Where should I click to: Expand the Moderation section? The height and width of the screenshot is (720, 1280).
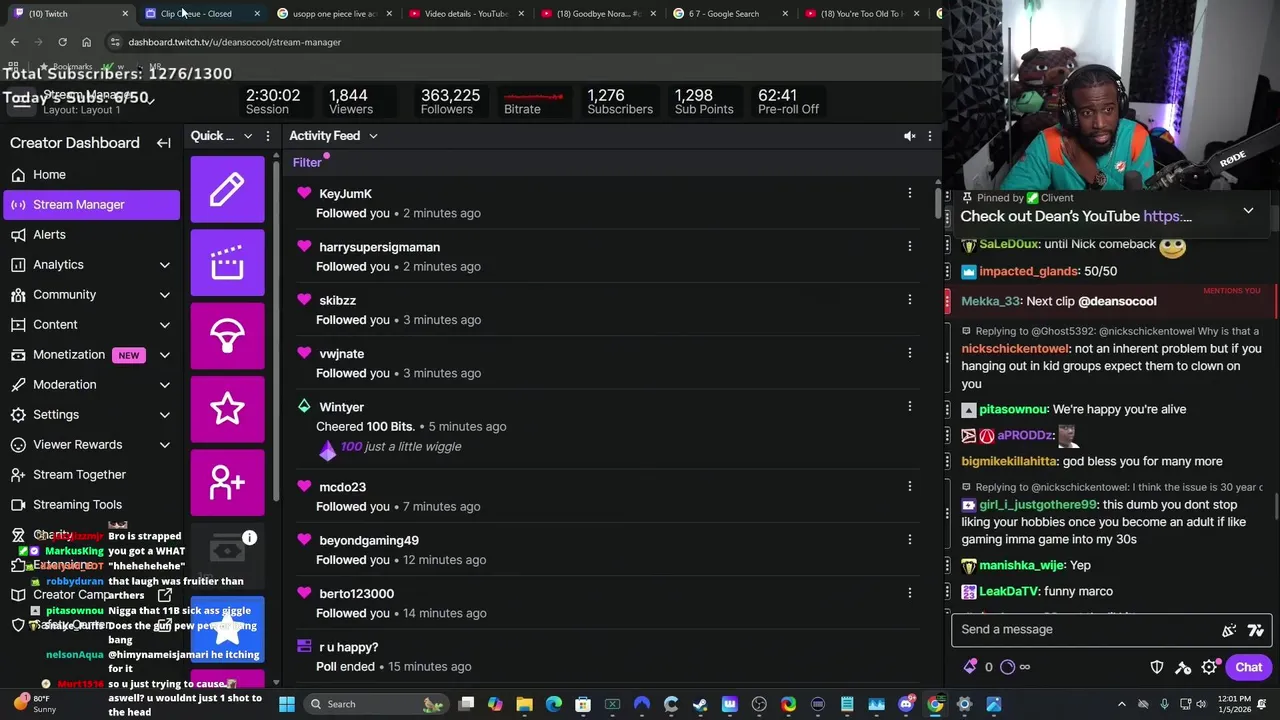pos(165,385)
